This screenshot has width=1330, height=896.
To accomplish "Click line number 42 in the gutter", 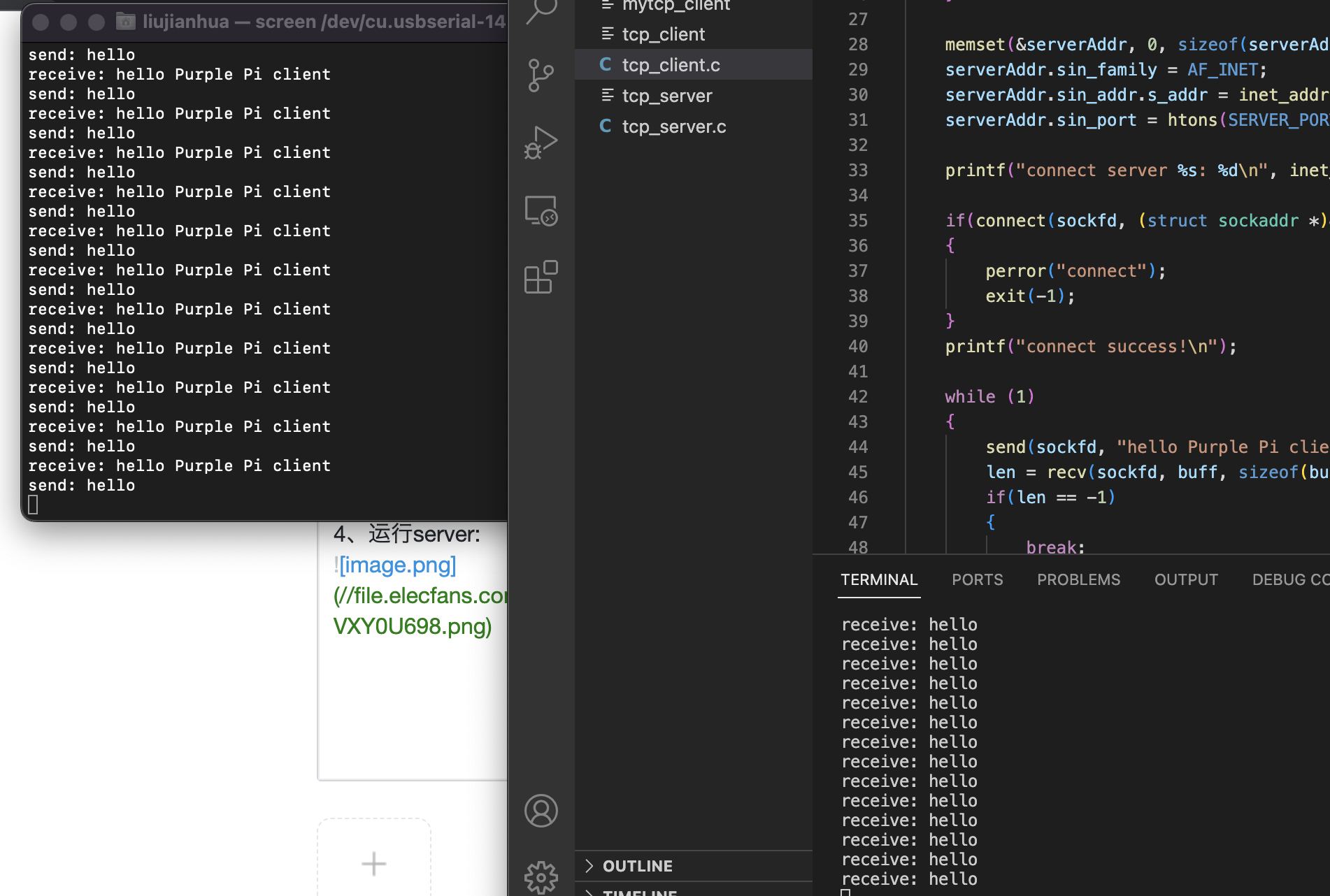I will (x=858, y=397).
